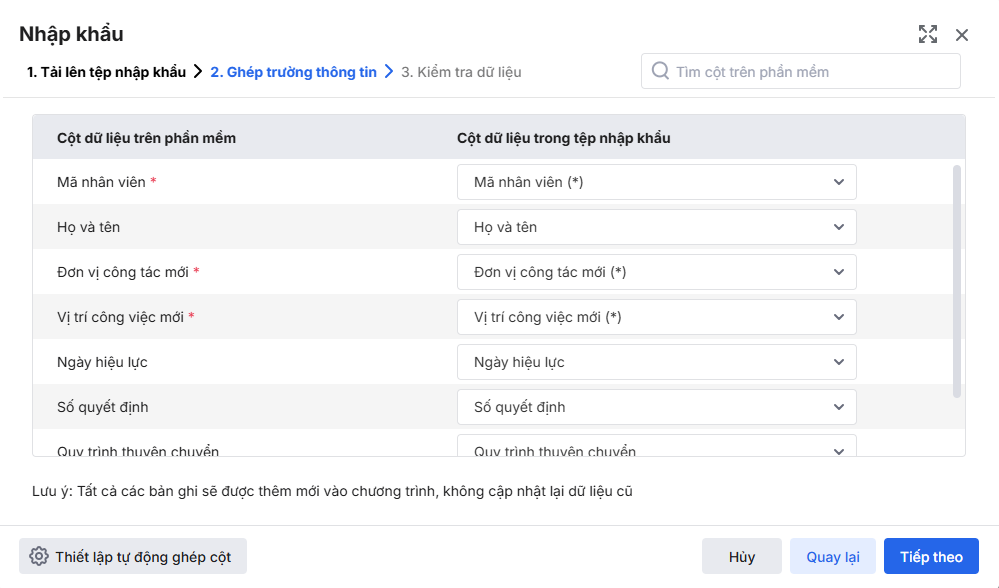This screenshot has height=588, width=999.
Task: Expand the import dialog to fullscreen
Action: [x=928, y=35]
